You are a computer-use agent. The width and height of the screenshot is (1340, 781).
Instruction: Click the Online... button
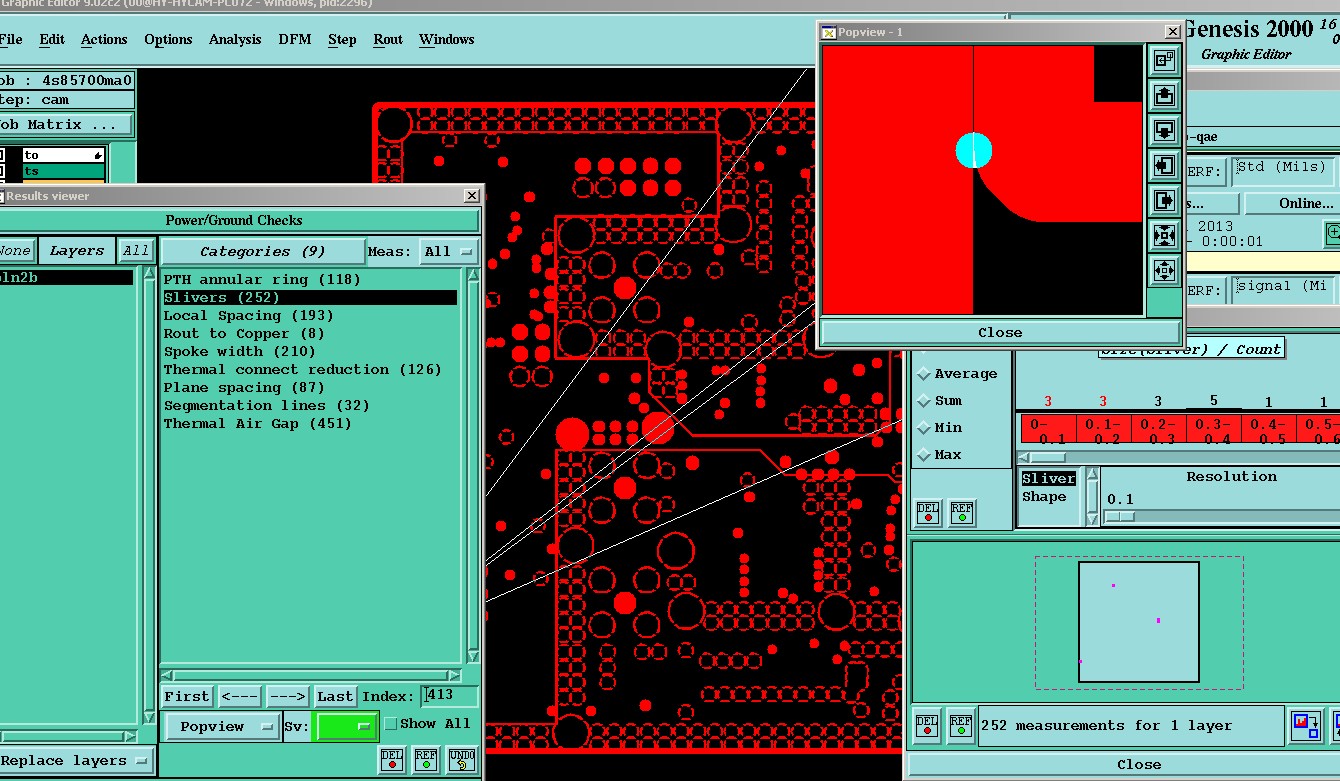[x=1293, y=203]
